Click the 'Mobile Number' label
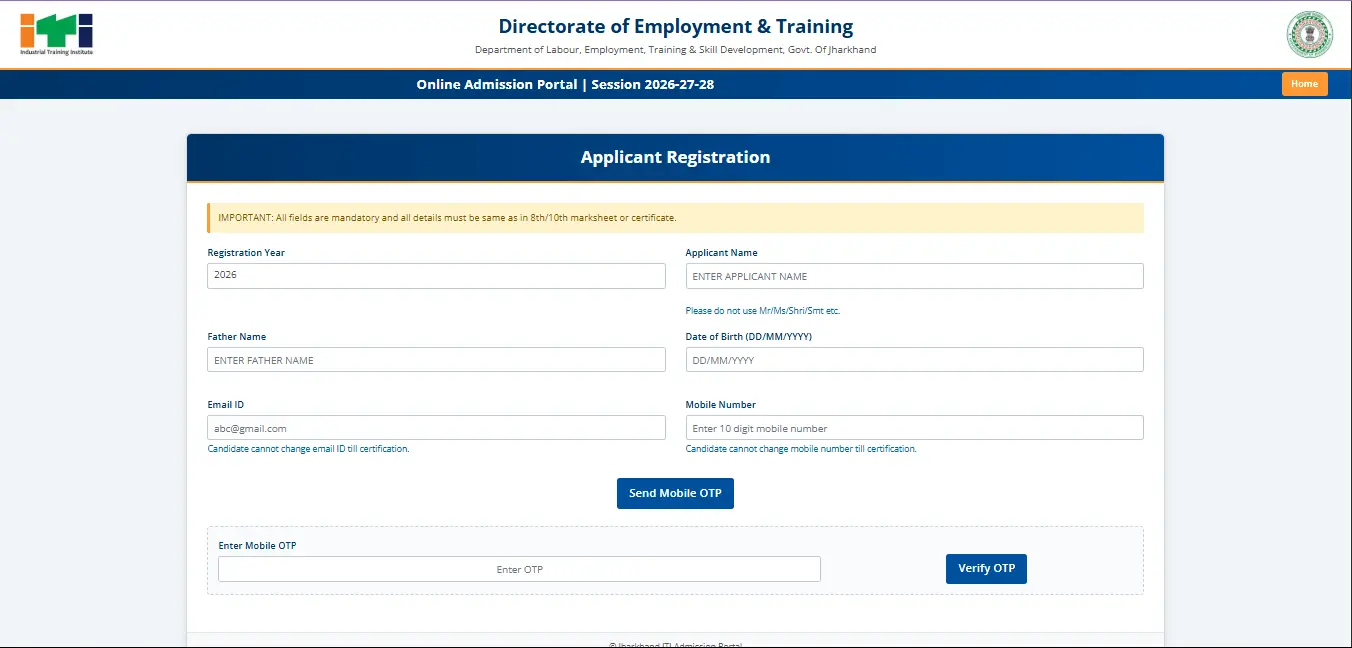This screenshot has height=648, width=1352. tap(720, 405)
